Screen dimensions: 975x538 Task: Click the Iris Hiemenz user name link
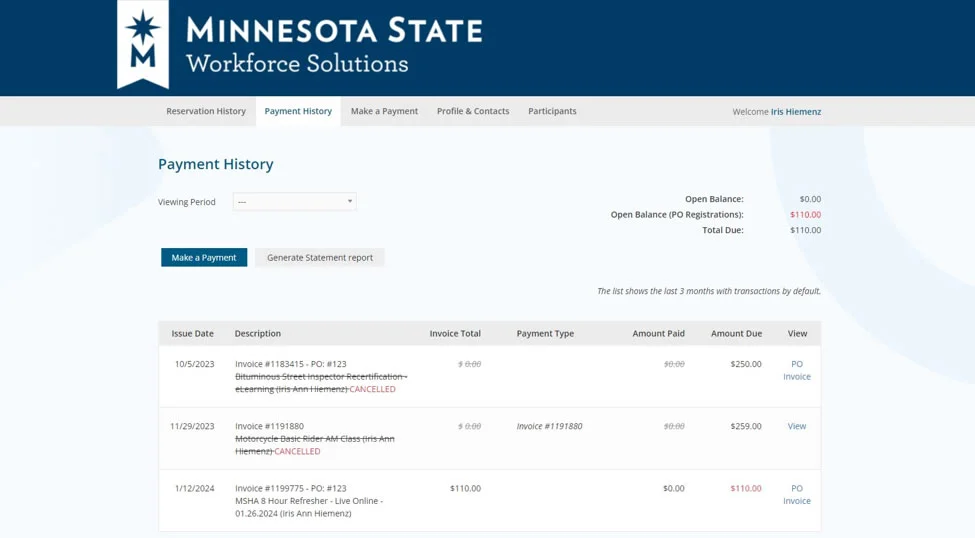(x=796, y=112)
